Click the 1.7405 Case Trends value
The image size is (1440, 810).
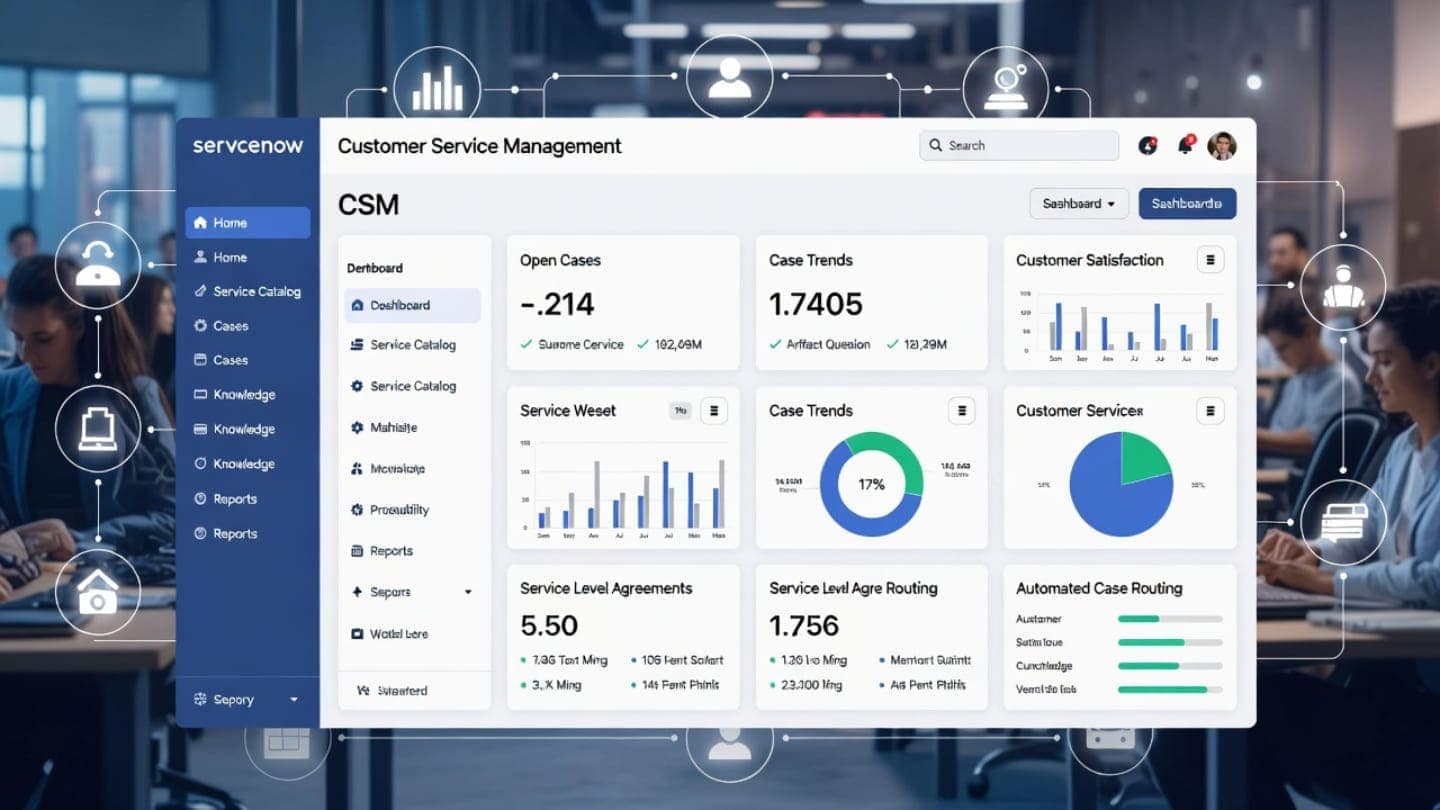[815, 304]
